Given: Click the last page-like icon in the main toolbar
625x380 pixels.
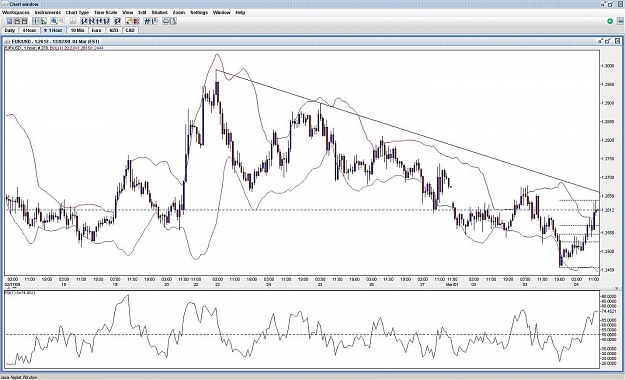Looking at the screenshot, I should [x=173, y=21].
